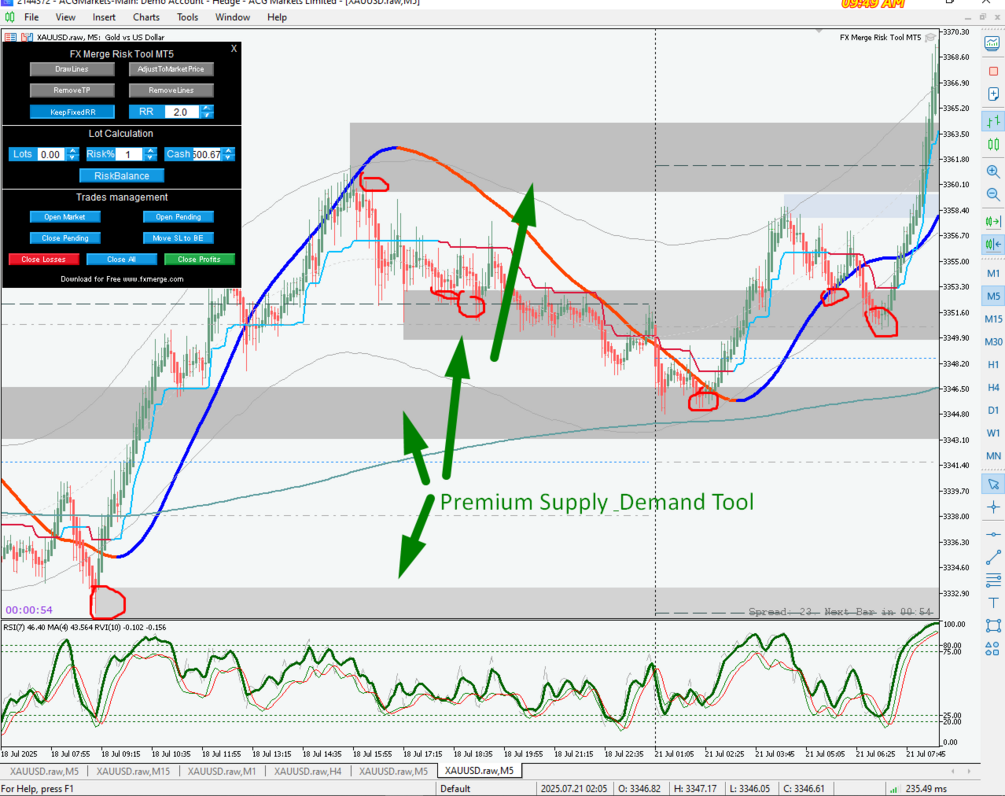The width and height of the screenshot is (1005, 796).
Task: Toggle the KeepFixedRR option
Action: coord(72,112)
